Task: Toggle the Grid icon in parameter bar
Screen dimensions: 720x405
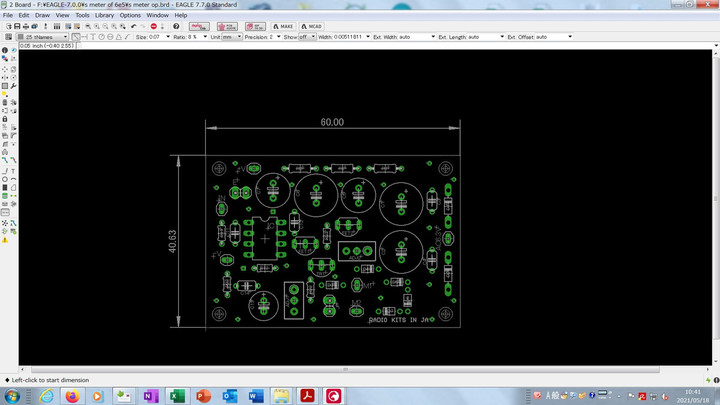Action: [7, 37]
